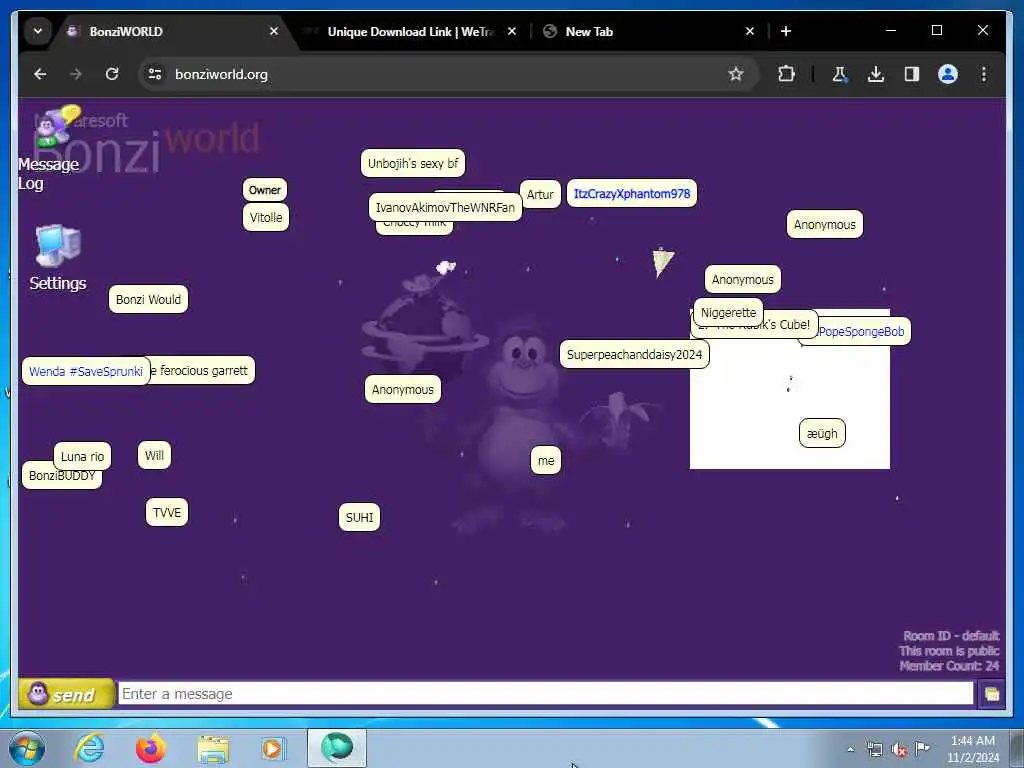Viewport: 1024px width, 768px height.
Task: Click the browser forward arrow
Action: tap(76, 74)
